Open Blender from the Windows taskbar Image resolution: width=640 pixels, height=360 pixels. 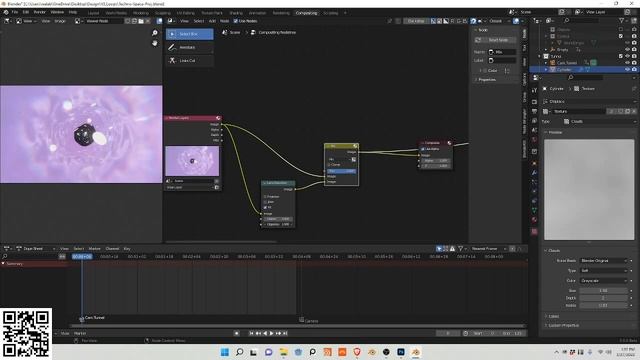[x=416, y=352]
